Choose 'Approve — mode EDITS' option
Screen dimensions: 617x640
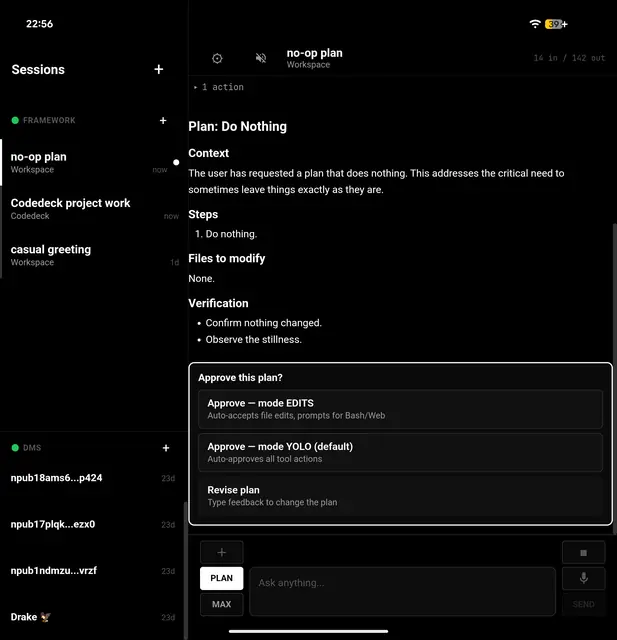(x=400, y=409)
